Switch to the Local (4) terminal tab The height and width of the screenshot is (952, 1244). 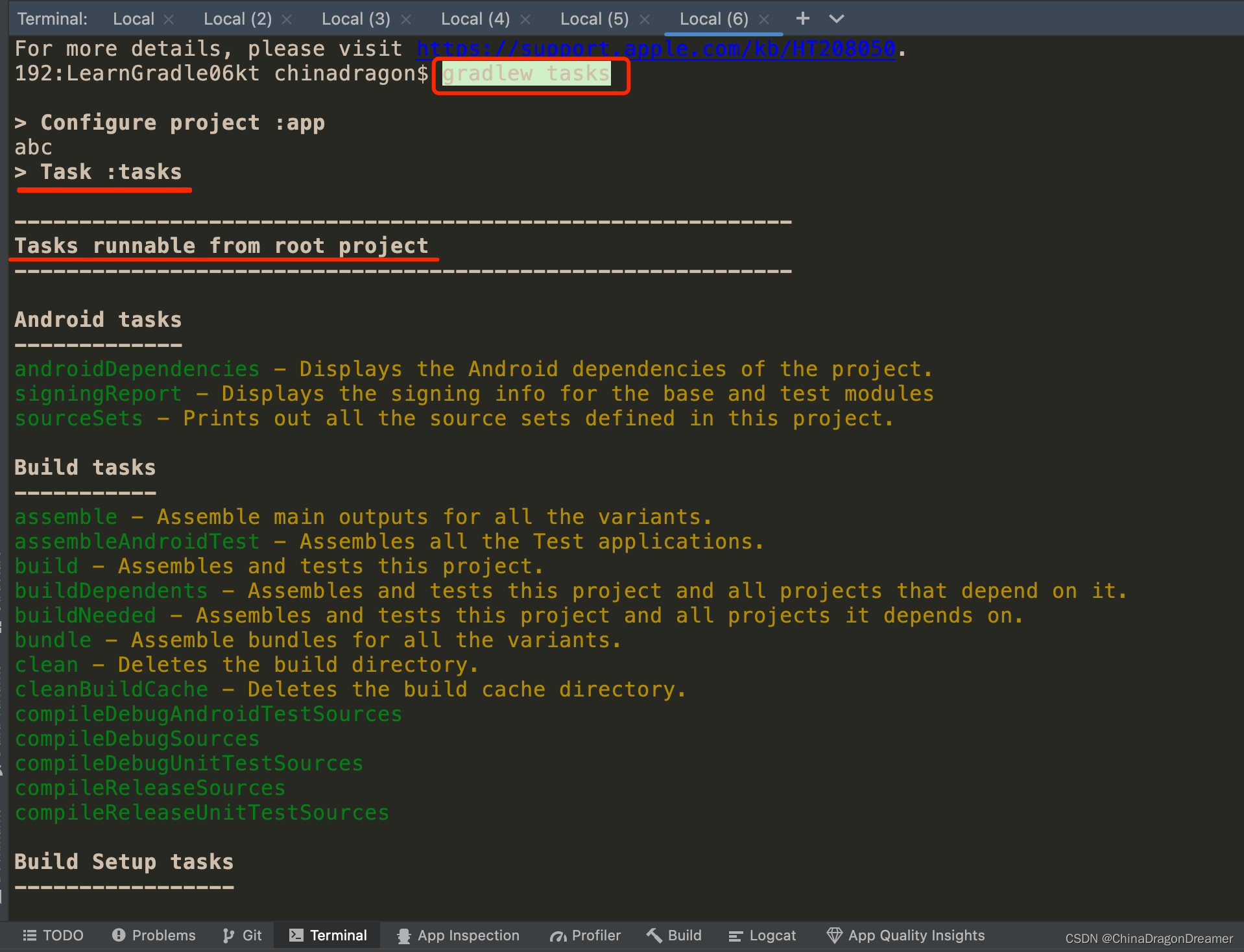(475, 19)
